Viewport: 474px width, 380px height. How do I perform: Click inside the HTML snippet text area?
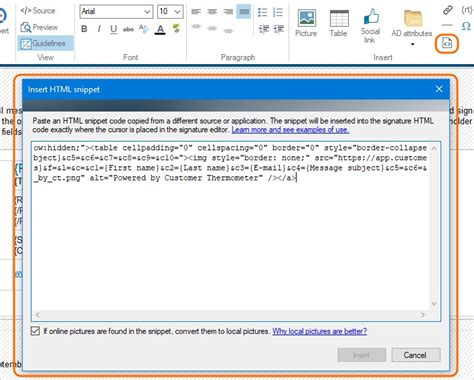(x=230, y=227)
